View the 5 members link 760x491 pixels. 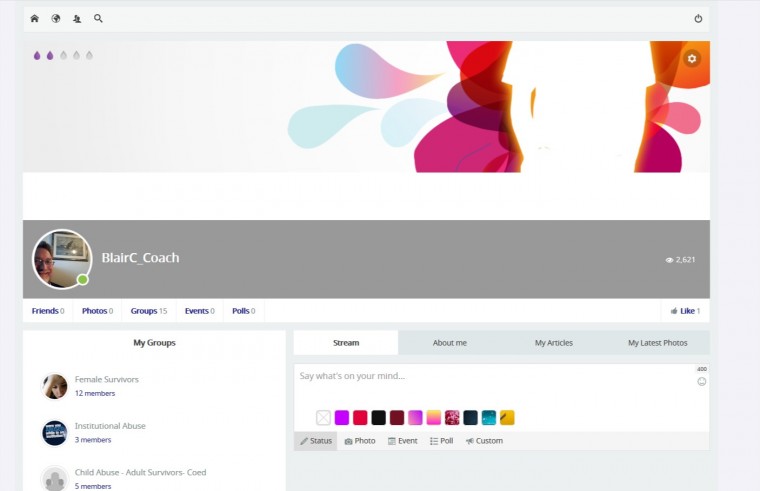point(93,486)
